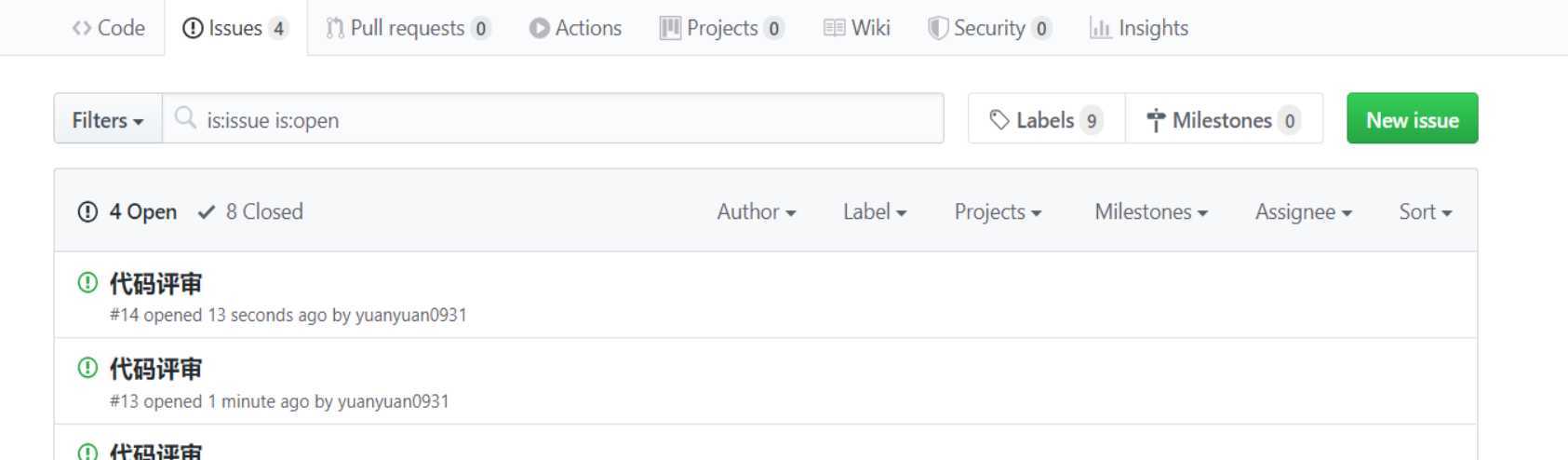
Task: Click open issue icon of issue #14
Action: click(87, 282)
